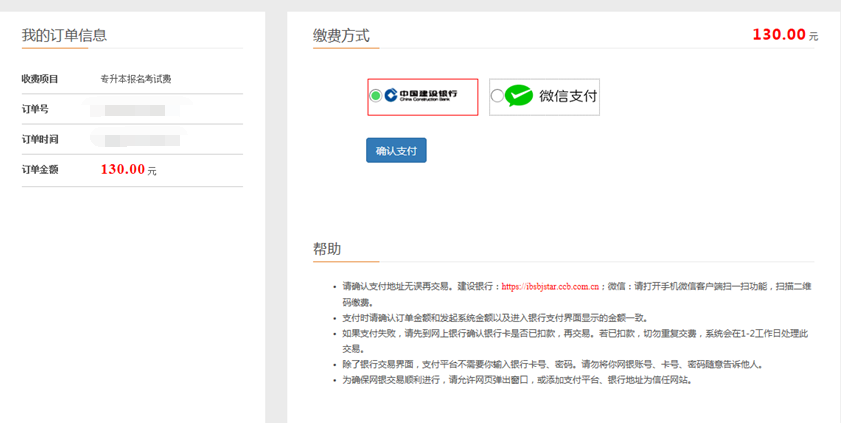Click the 收费项目 label
This screenshot has height=423, width=841.
[40, 79]
